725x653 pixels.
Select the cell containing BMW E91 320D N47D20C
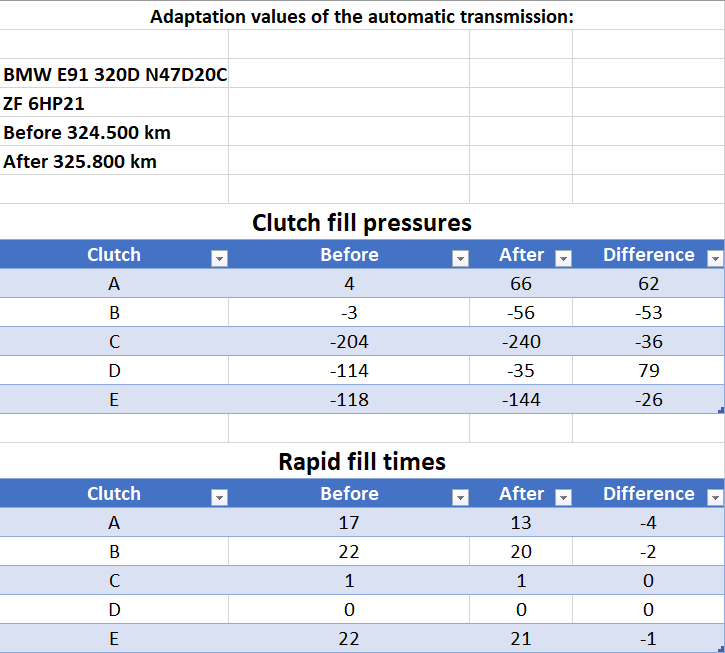114,75
